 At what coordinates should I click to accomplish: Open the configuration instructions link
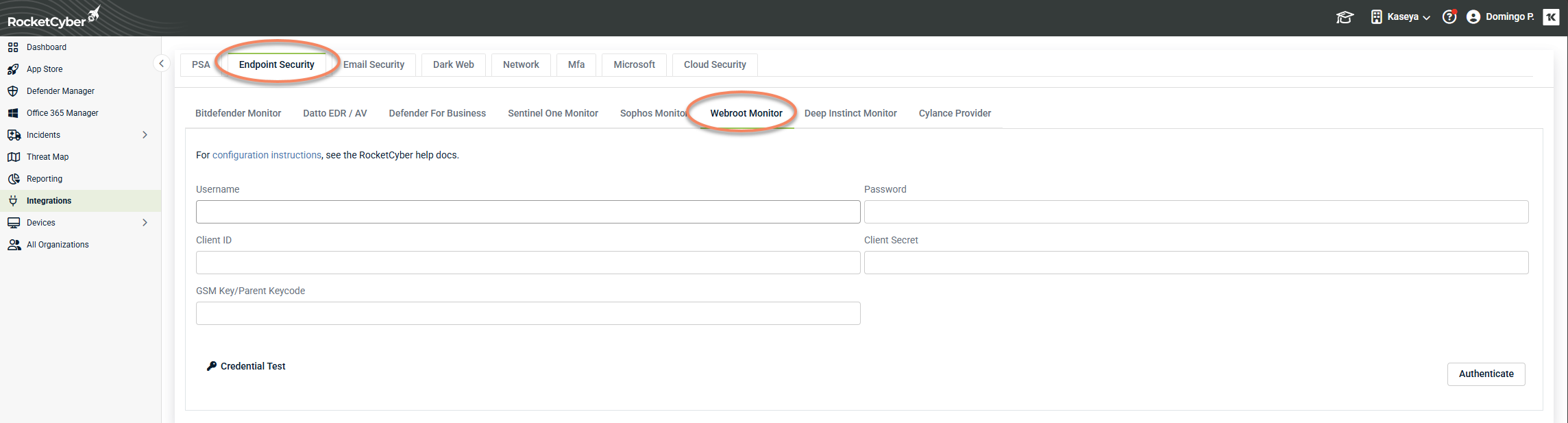click(267, 155)
